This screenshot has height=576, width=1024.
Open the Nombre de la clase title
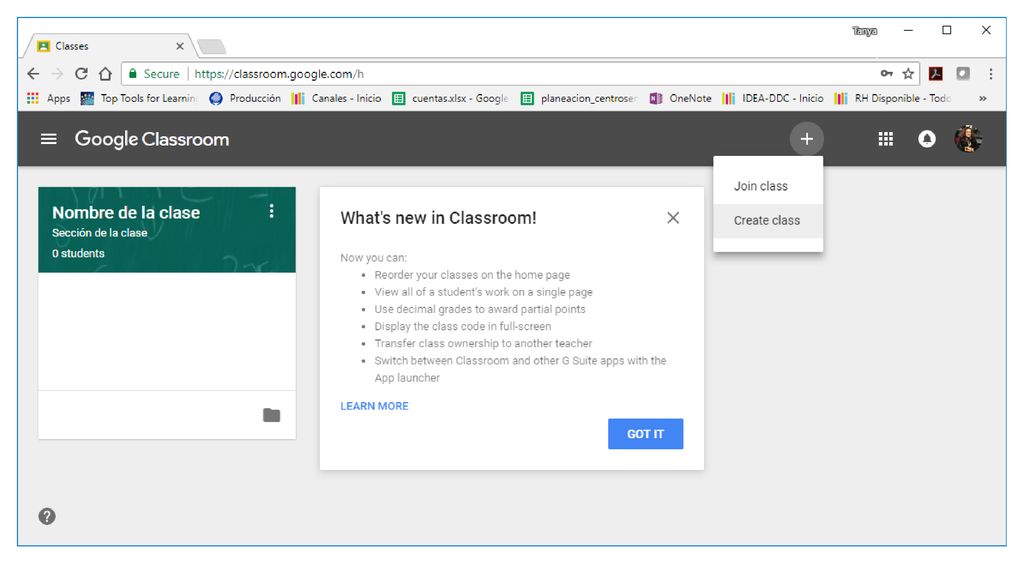point(126,212)
